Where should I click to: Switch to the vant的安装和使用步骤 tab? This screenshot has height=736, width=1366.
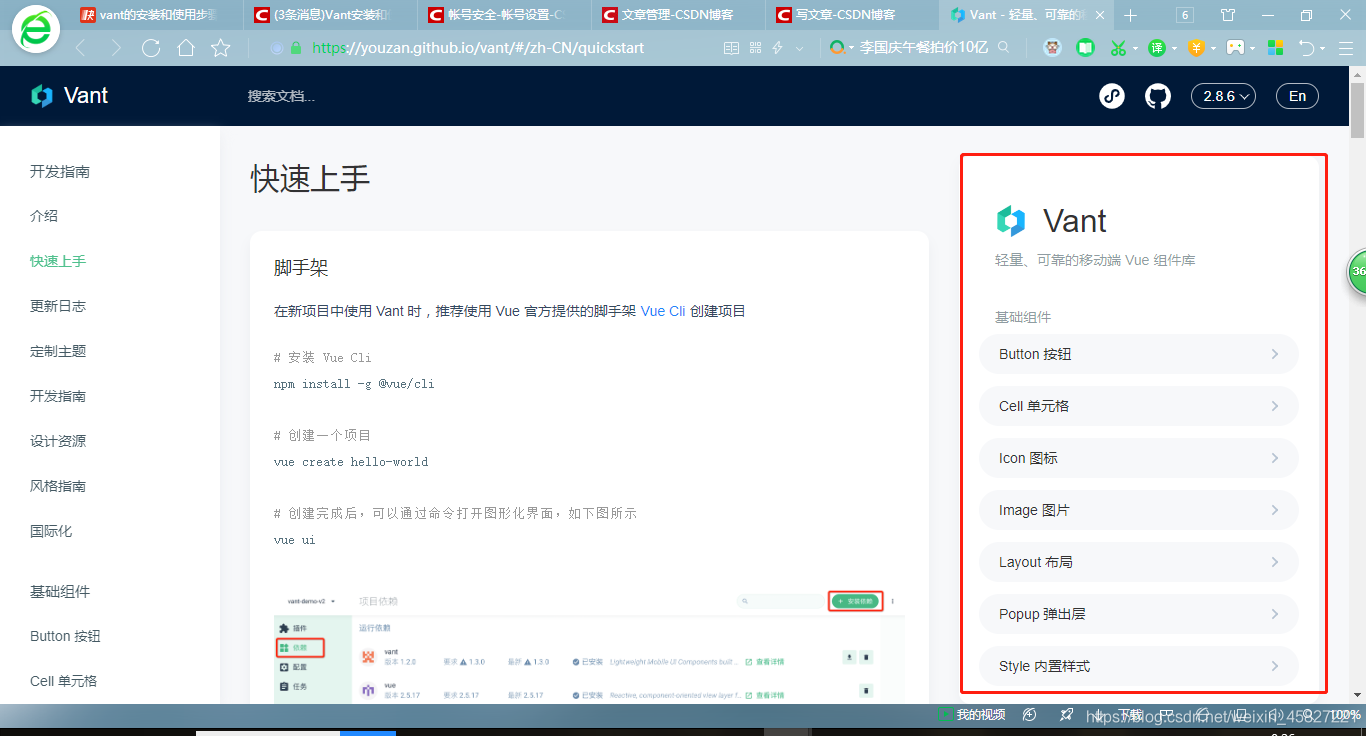[x=157, y=15]
